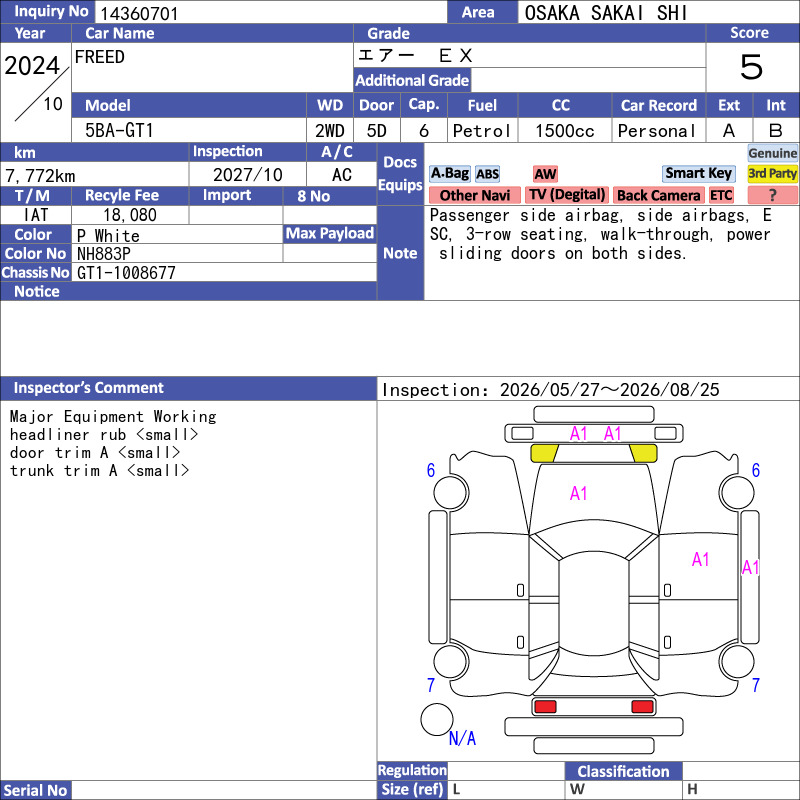800x800 pixels.
Task: Click the note text about airbags
Action: pyautogui.click(x=601, y=234)
